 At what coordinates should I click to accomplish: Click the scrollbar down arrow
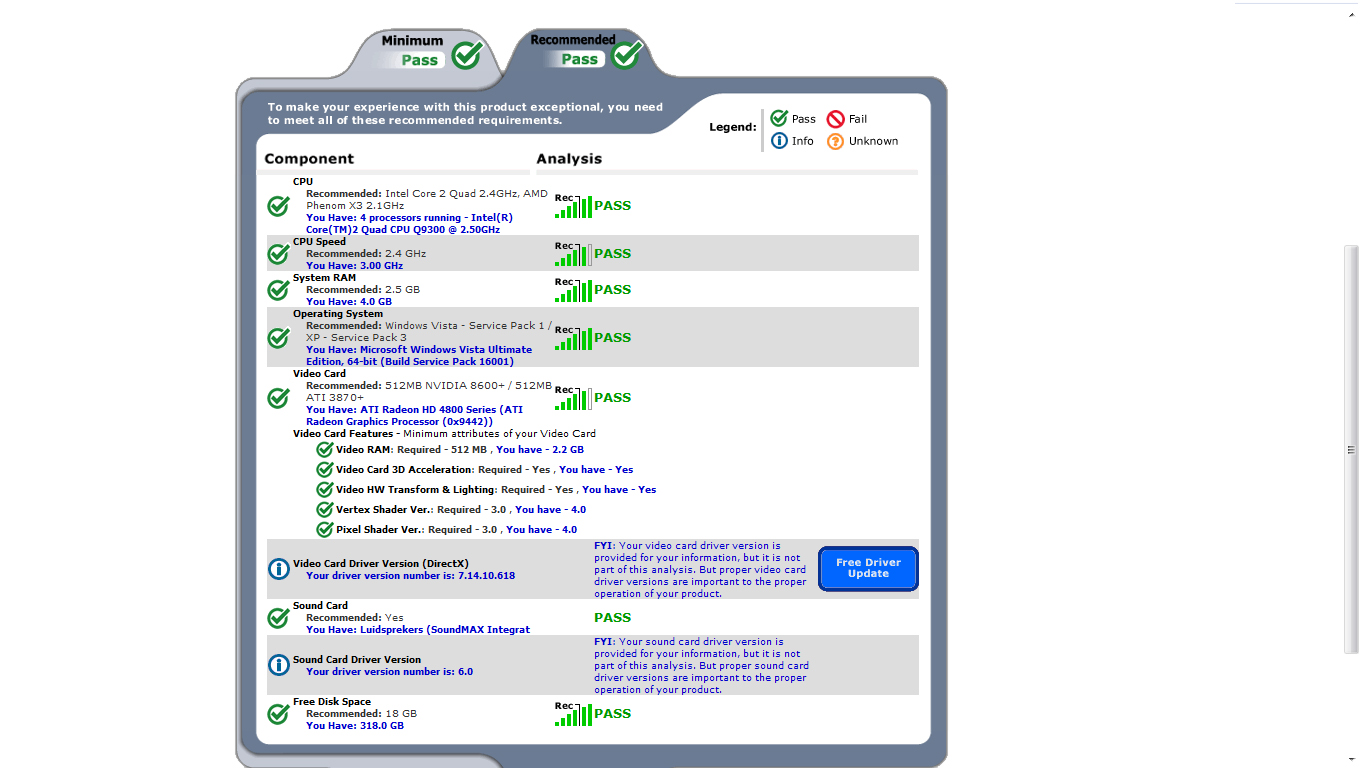click(x=1352, y=760)
